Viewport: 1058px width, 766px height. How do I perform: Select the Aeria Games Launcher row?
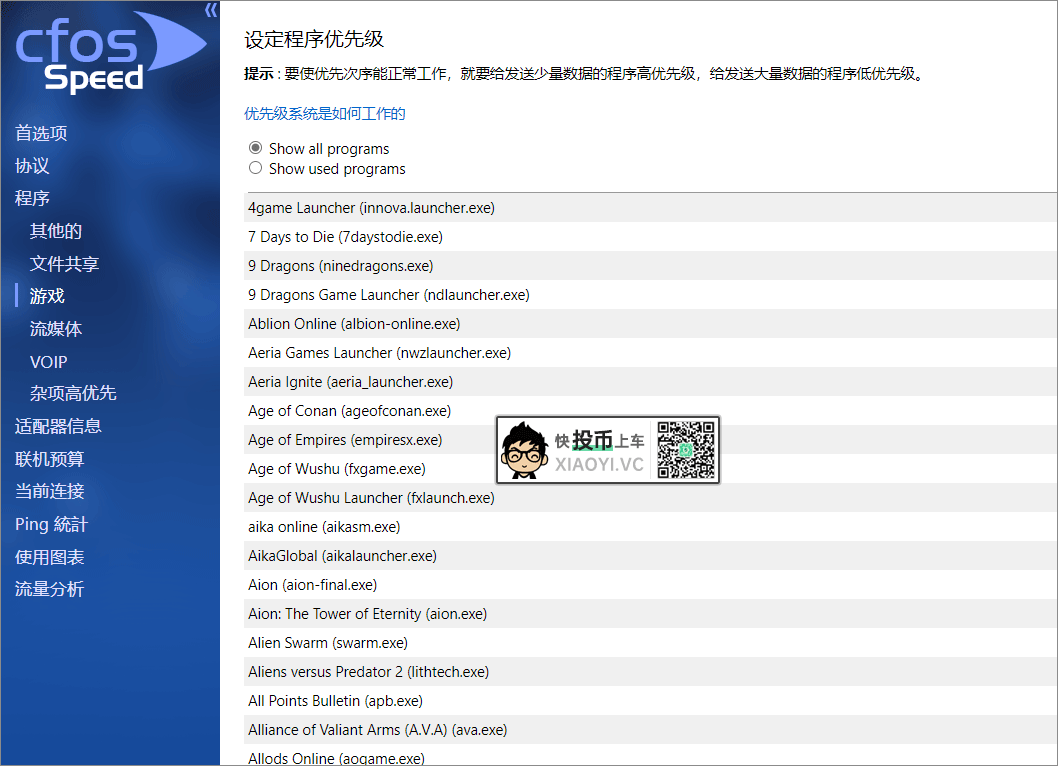pyautogui.click(x=650, y=353)
